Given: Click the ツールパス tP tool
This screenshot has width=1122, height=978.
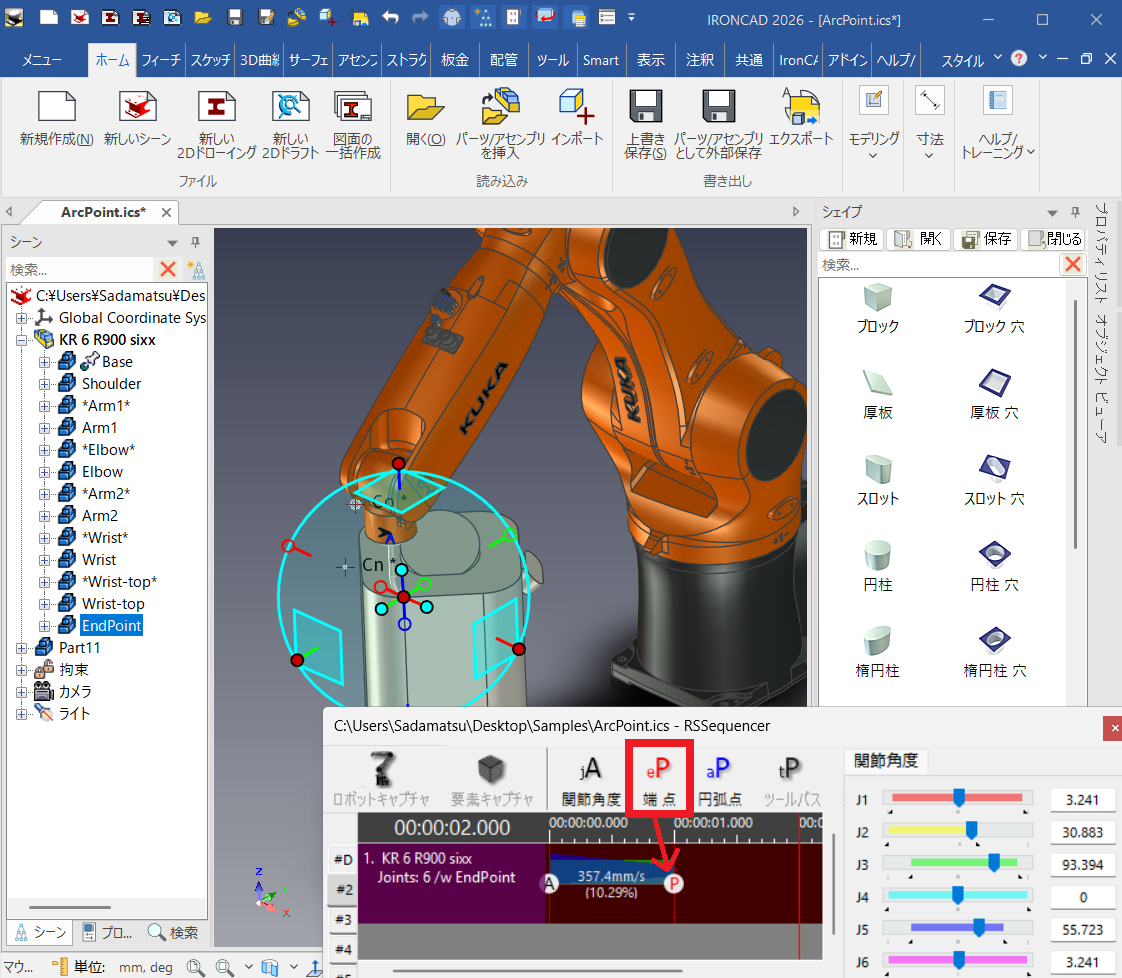Looking at the screenshot, I should click(791, 781).
